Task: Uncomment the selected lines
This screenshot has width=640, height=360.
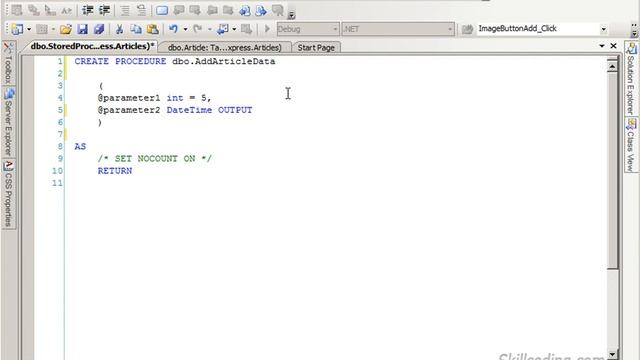Action: pos(141,10)
